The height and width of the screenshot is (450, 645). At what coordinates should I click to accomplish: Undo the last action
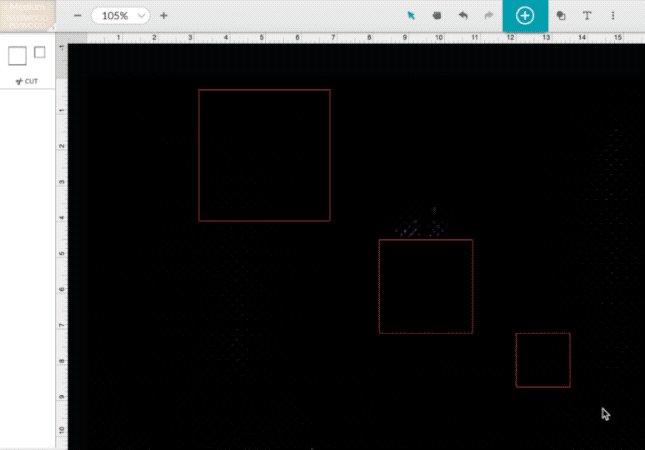463,16
